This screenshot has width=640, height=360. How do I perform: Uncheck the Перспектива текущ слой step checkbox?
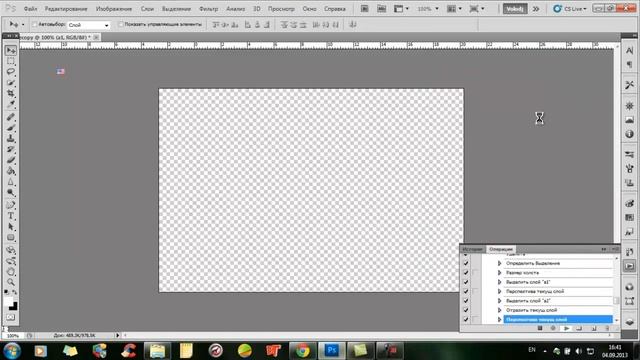pos(466,291)
